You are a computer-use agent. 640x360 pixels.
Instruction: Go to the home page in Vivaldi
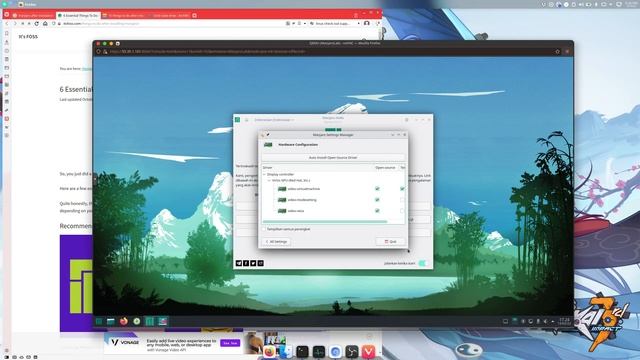pos(45,24)
